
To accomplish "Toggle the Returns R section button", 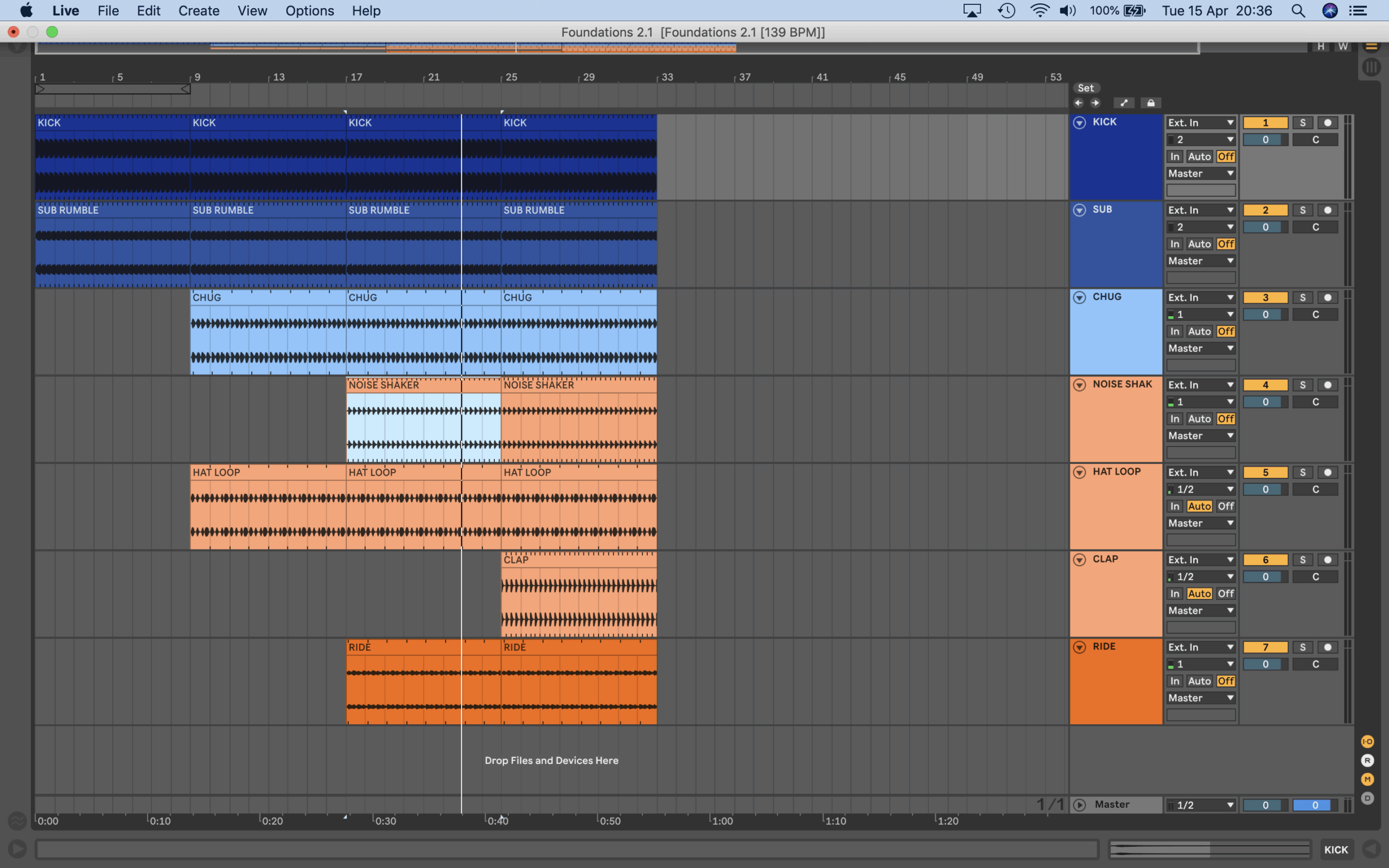I will click(x=1367, y=761).
